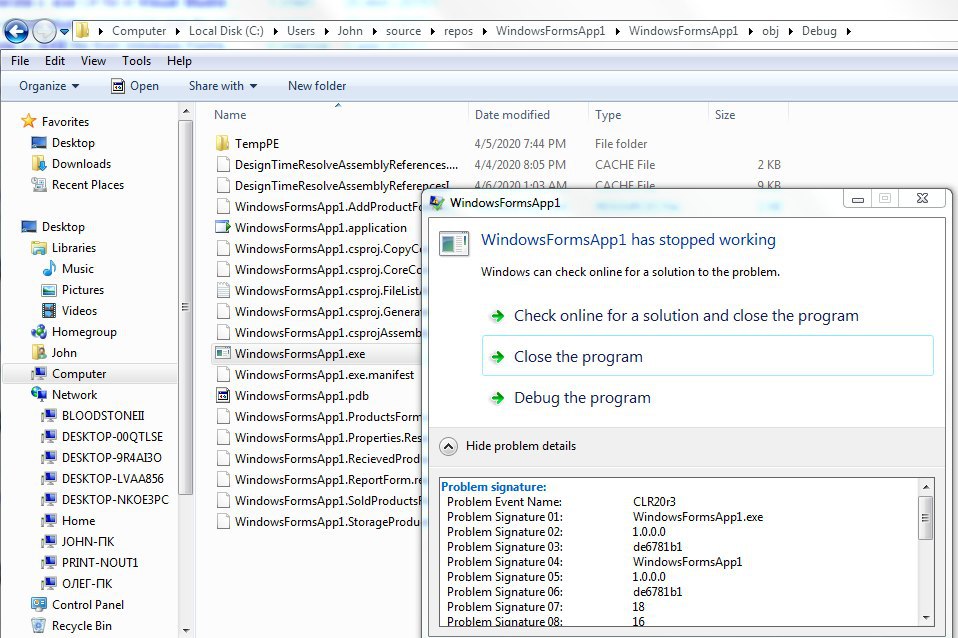The image size is (958, 638).
Task: Click the Forward navigation arrow in Explorer
Action: point(44,31)
